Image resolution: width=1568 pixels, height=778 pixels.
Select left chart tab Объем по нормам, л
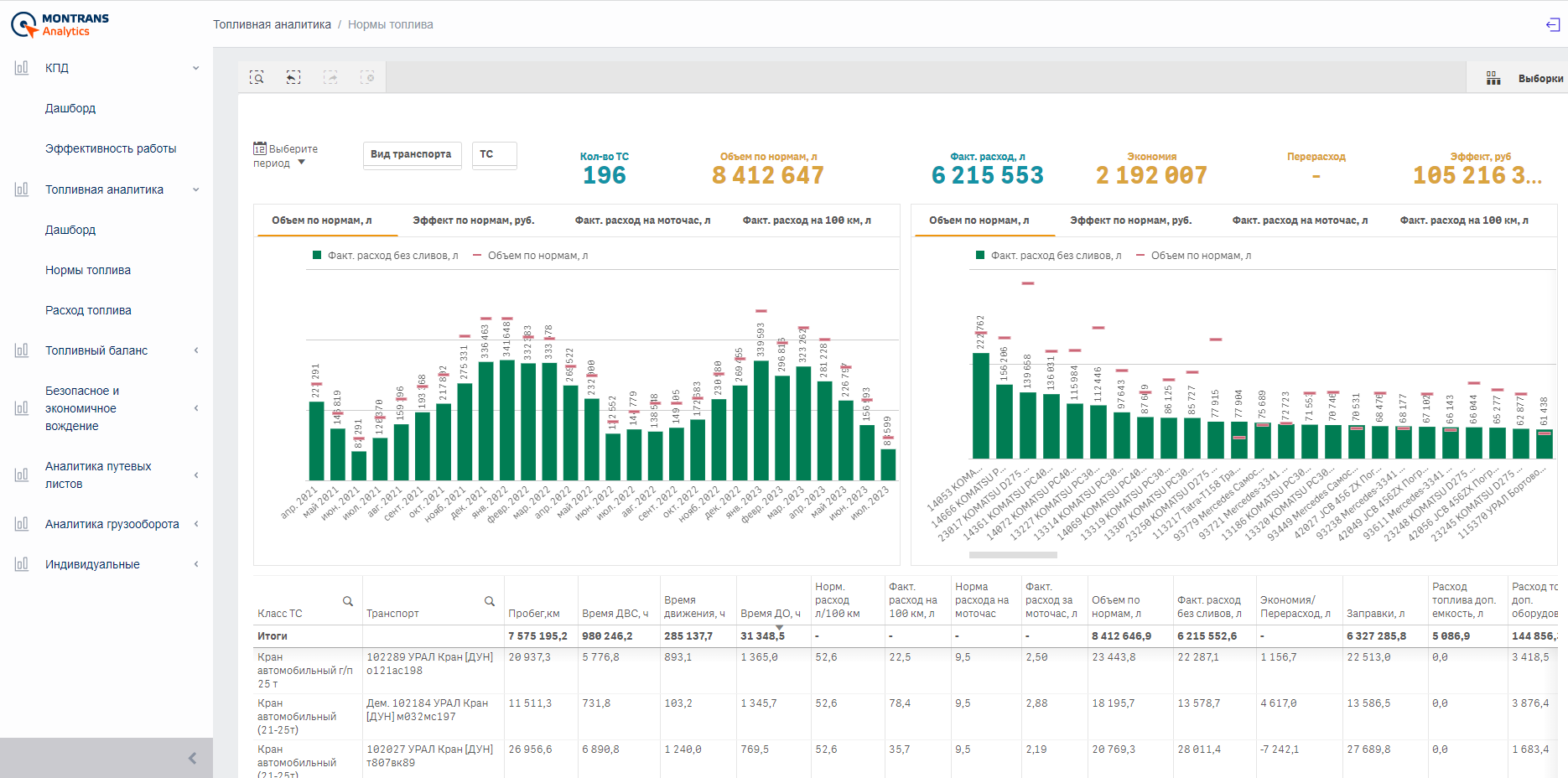pos(322,220)
